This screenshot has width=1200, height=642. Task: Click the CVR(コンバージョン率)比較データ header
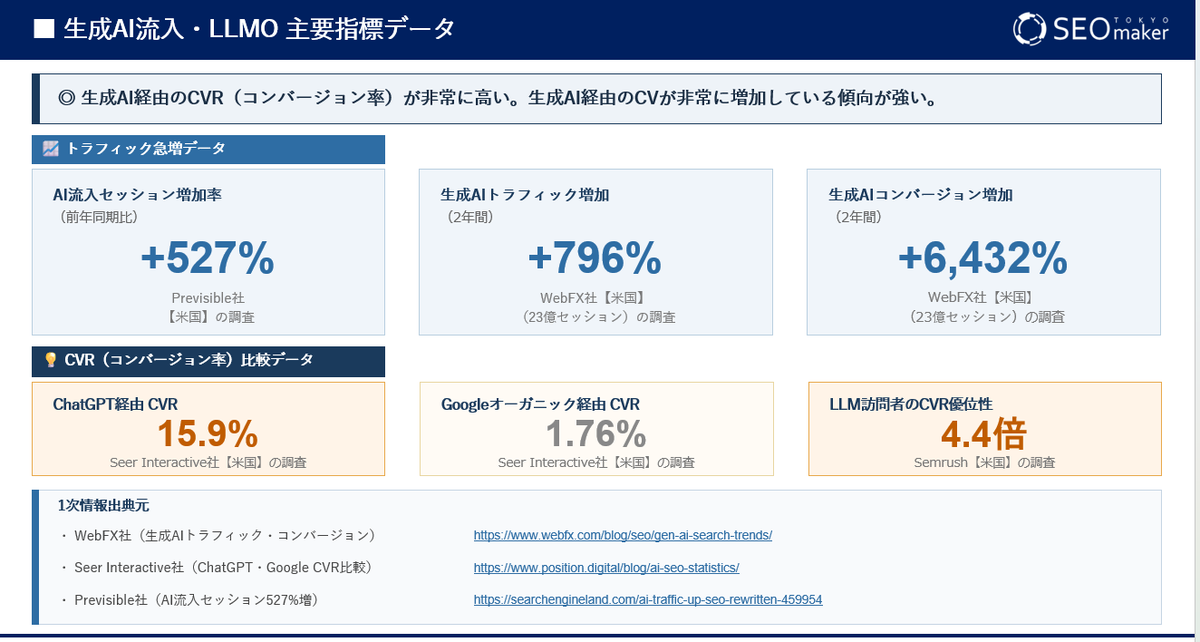click(x=208, y=361)
